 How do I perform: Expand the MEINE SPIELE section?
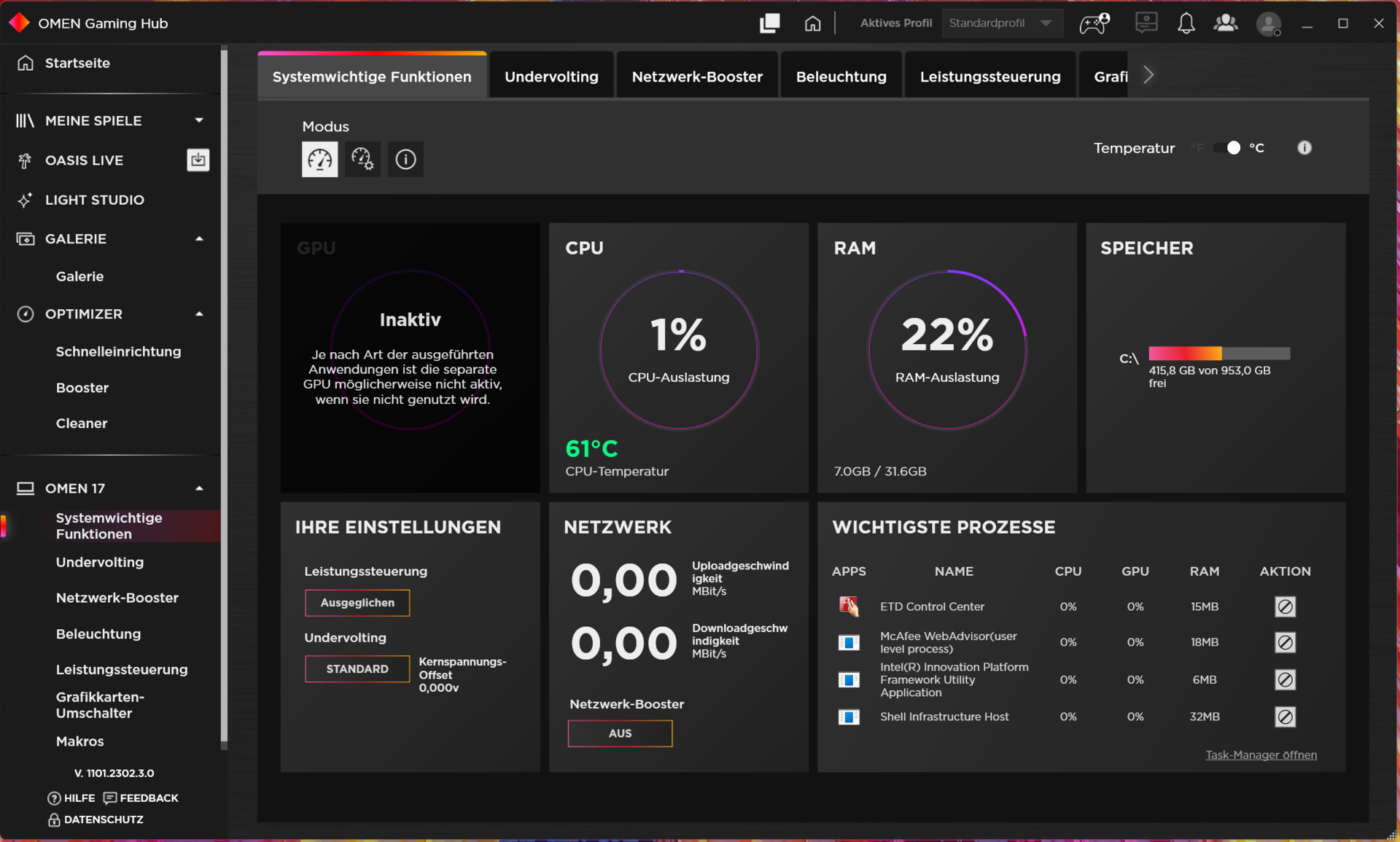(x=199, y=120)
